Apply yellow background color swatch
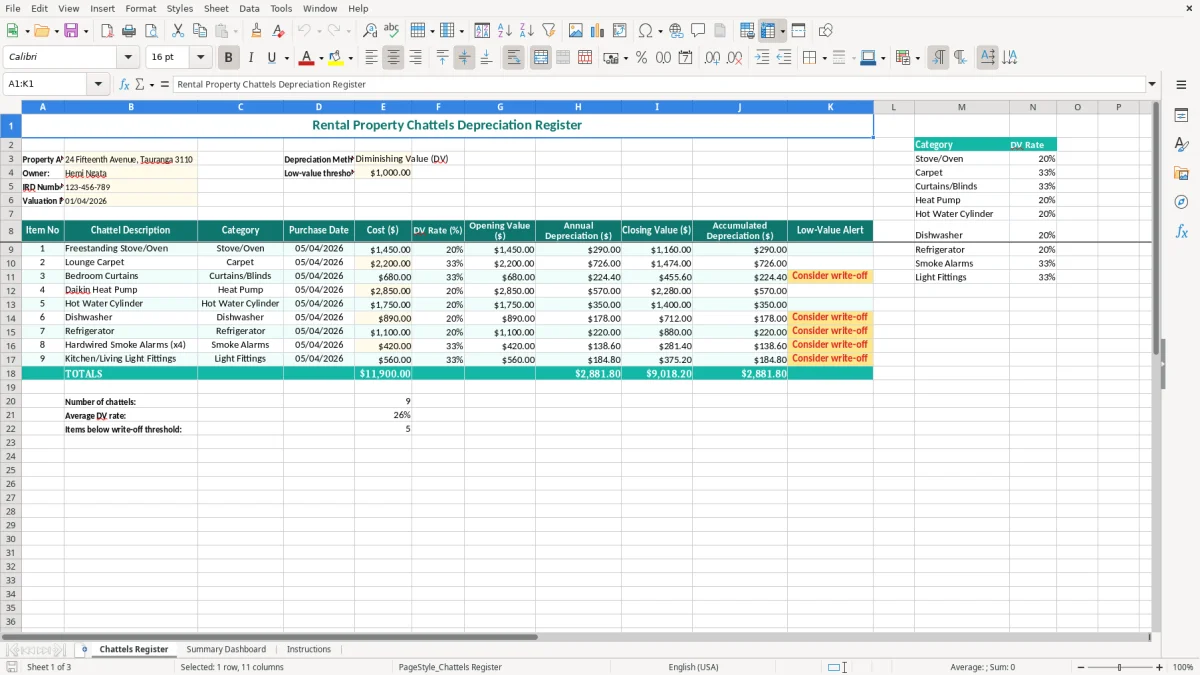Viewport: 1200px width, 675px height. [336, 58]
